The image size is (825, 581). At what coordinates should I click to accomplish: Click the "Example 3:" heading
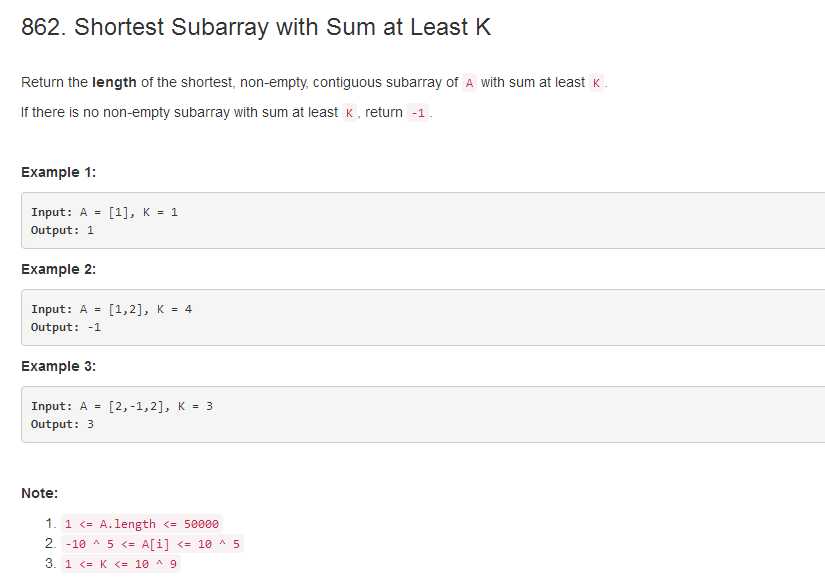coord(58,366)
